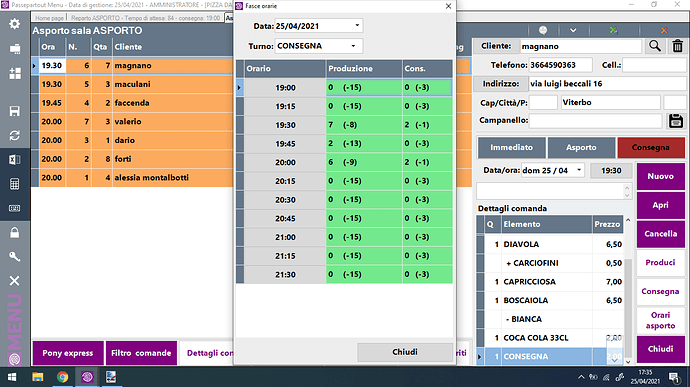Click the padlock icon in sidebar

pyautogui.click(x=15, y=232)
